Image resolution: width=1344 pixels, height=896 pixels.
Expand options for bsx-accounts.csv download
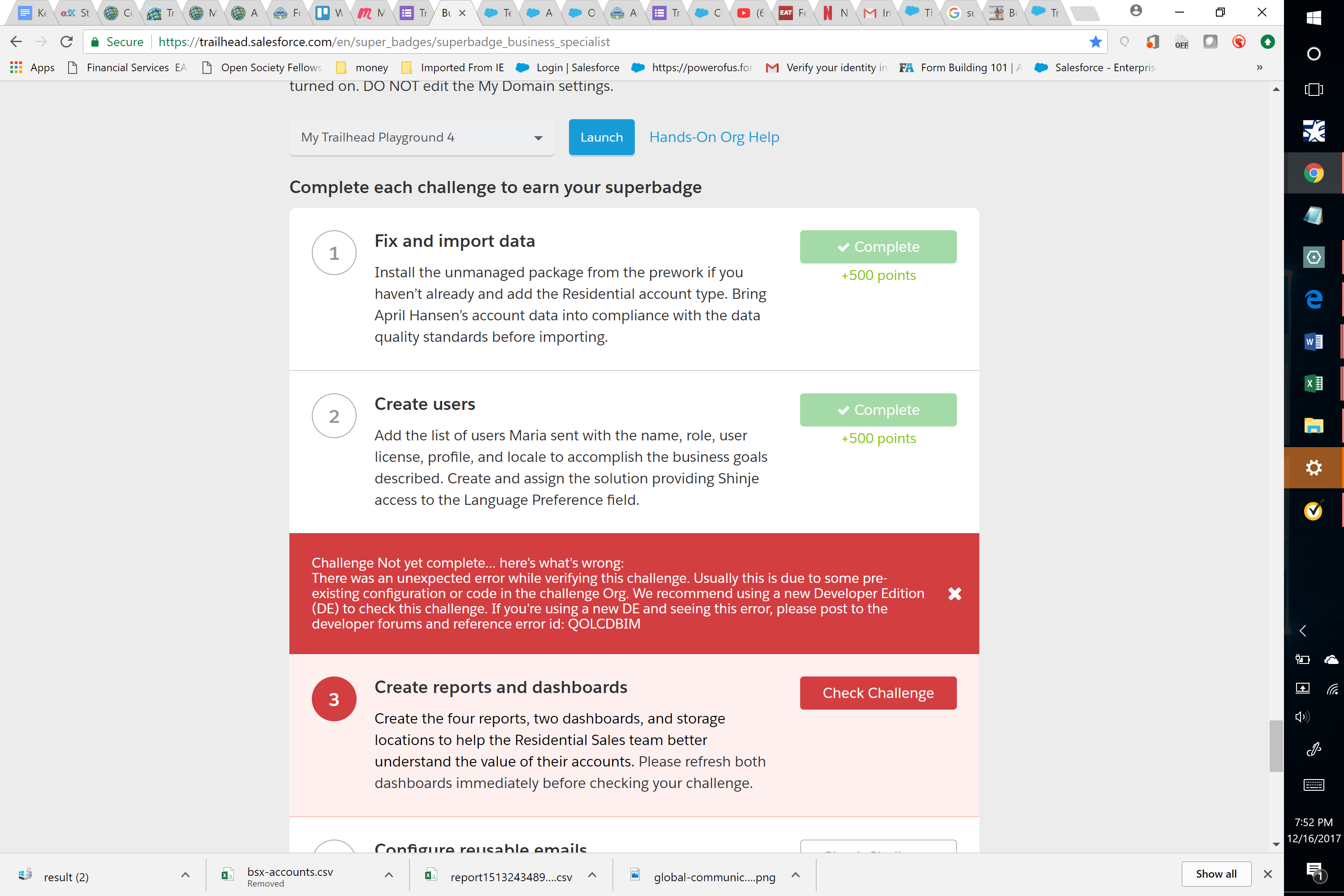[388, 875]
